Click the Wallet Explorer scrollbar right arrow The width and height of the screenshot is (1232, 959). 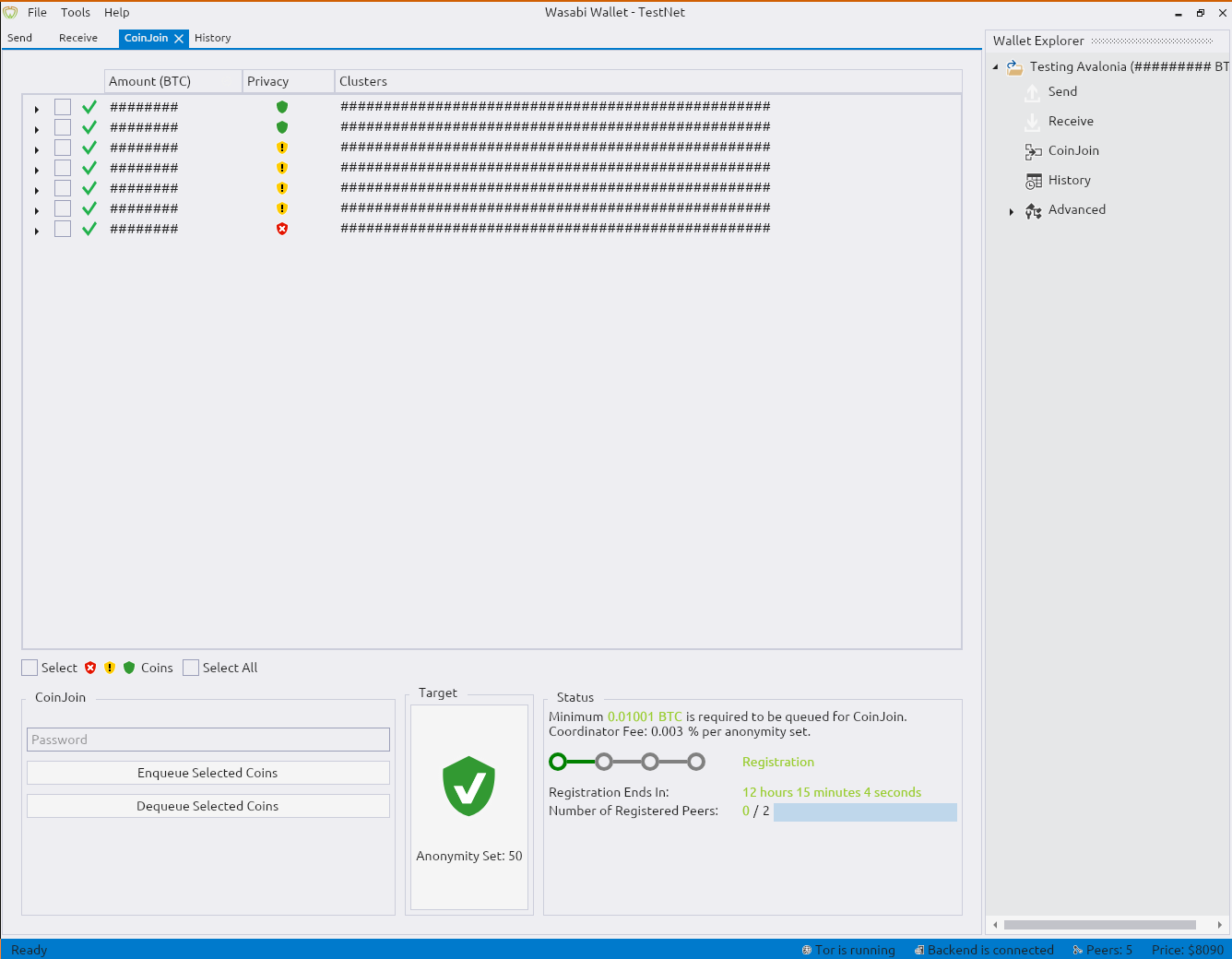1219,925
